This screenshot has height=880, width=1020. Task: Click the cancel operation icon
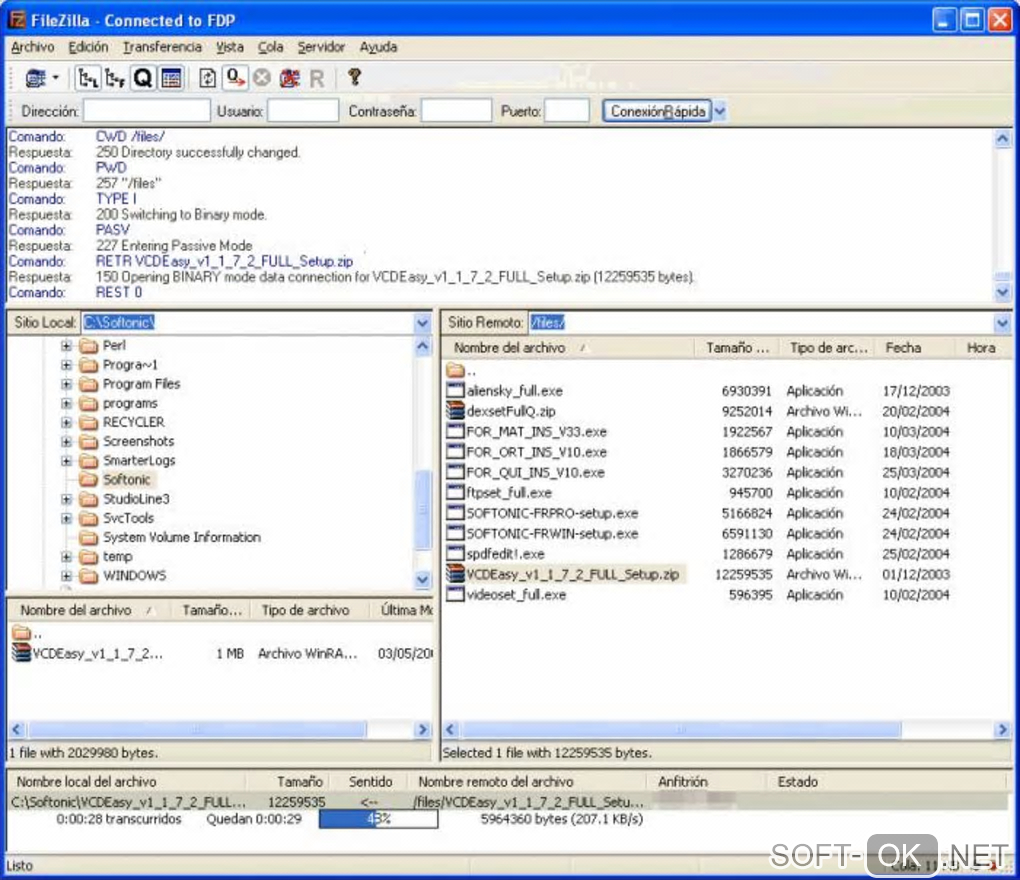262,79
